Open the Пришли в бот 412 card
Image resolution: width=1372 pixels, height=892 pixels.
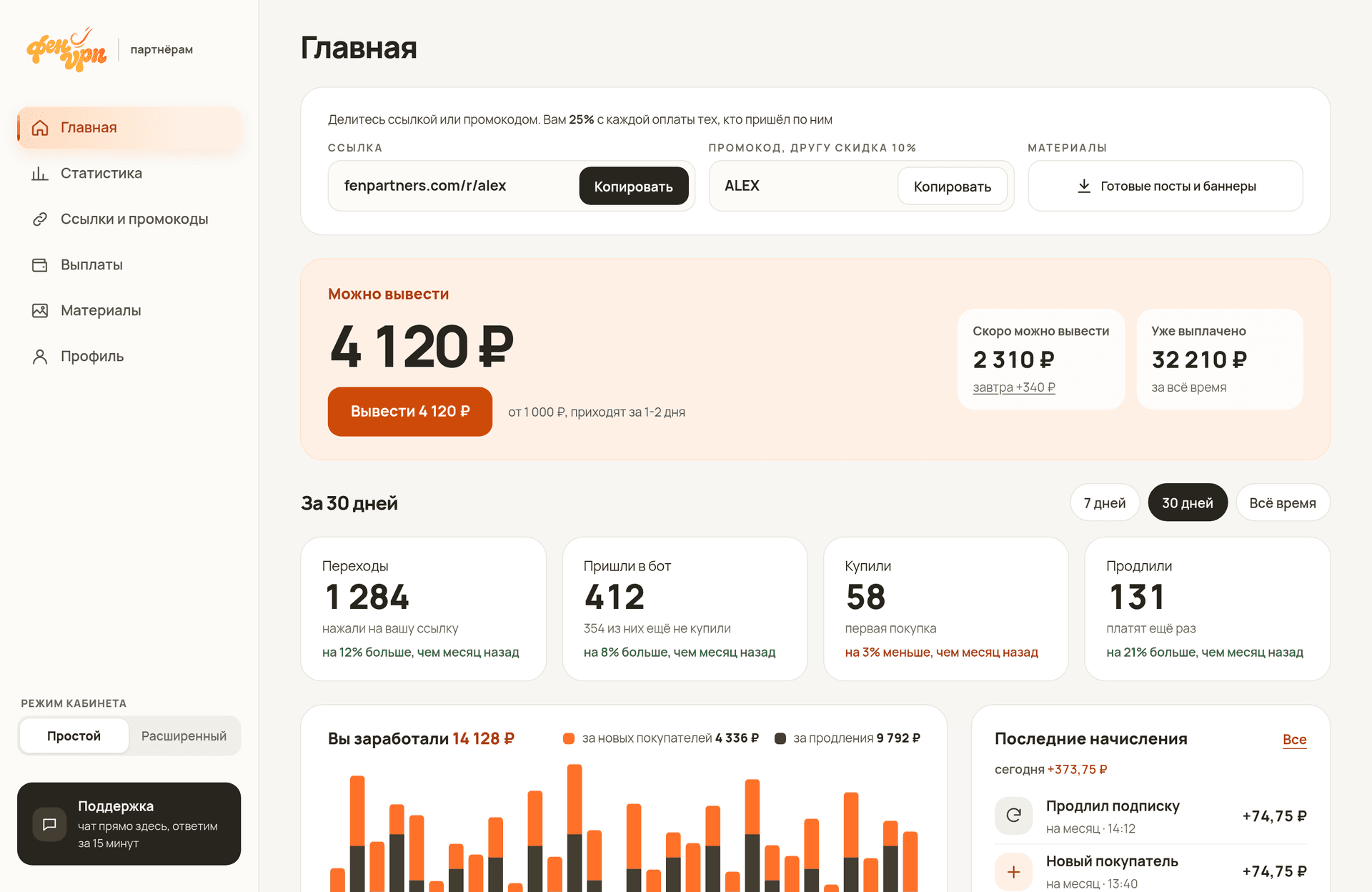pyautogui.click(x=685, y=609)
